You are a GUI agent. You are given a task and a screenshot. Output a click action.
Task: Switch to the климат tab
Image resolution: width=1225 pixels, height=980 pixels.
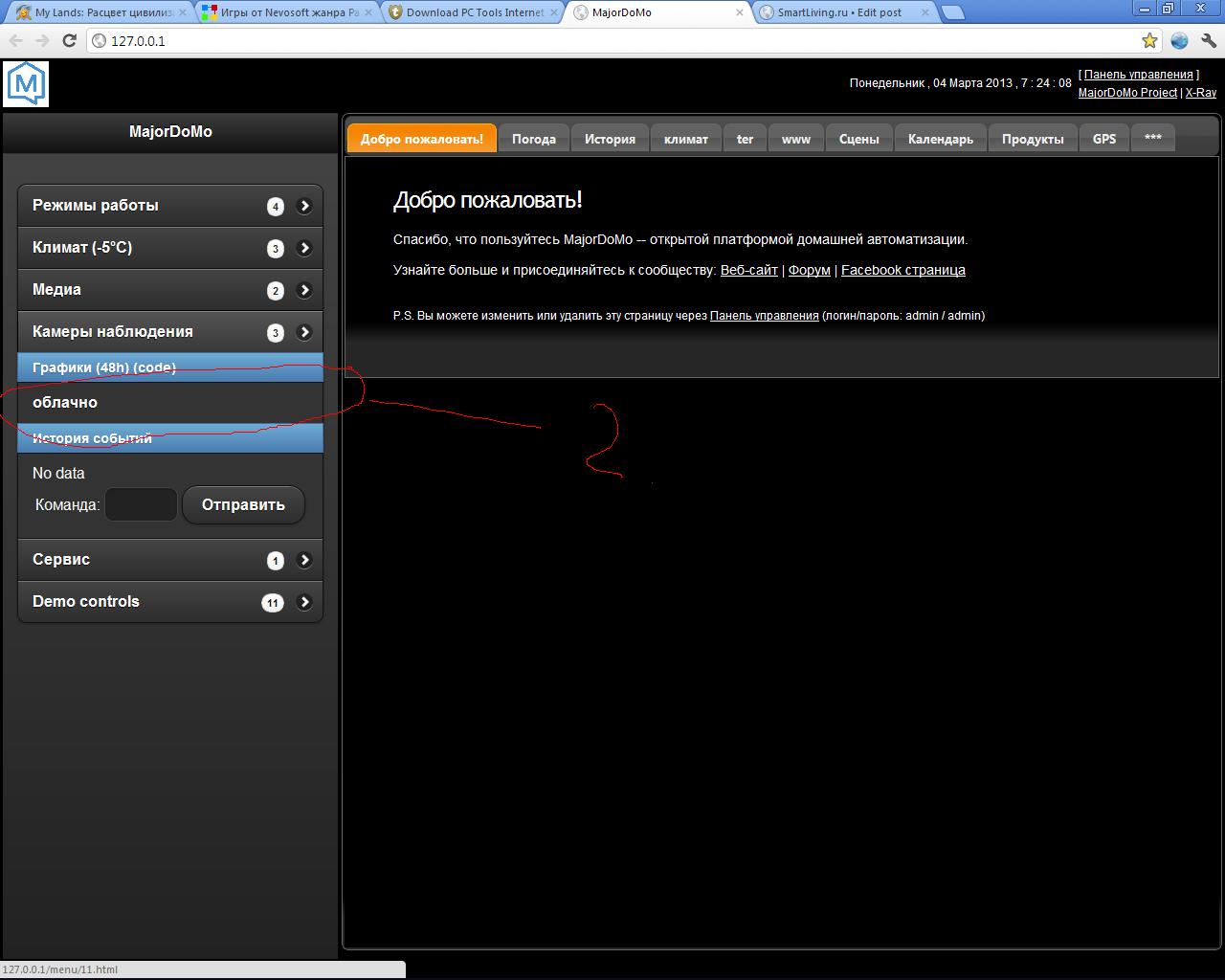tap(686, 139)
